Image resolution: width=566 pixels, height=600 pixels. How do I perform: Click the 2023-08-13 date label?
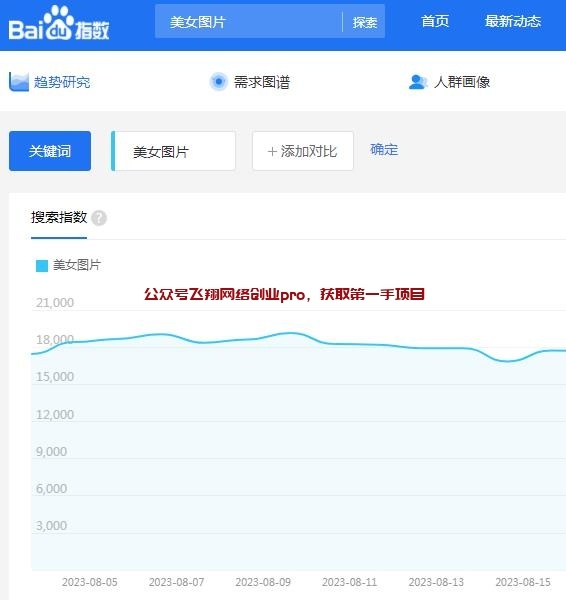436,582
